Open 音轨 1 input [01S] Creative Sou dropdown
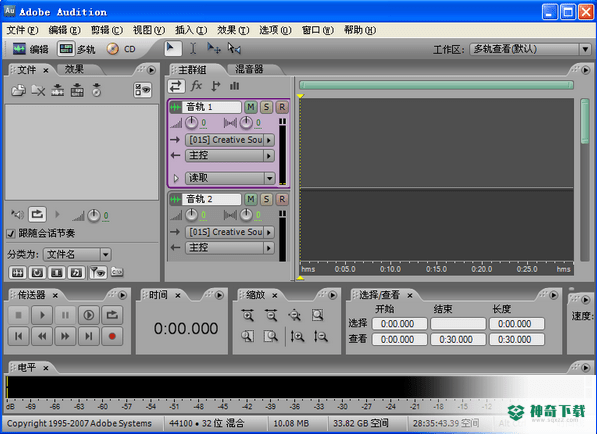 tap(230, 140)
